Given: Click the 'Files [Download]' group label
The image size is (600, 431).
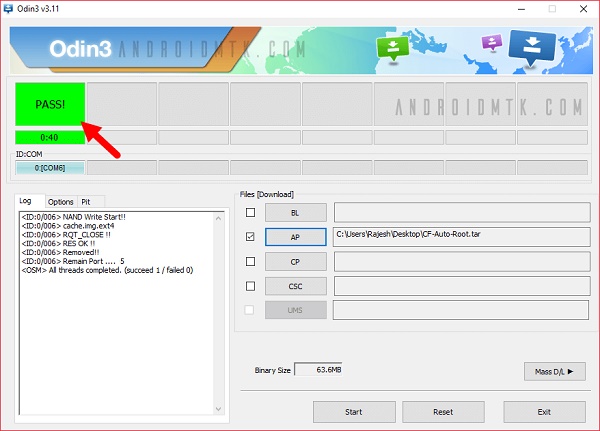Looking at the screenshot, I should point(267,194).
